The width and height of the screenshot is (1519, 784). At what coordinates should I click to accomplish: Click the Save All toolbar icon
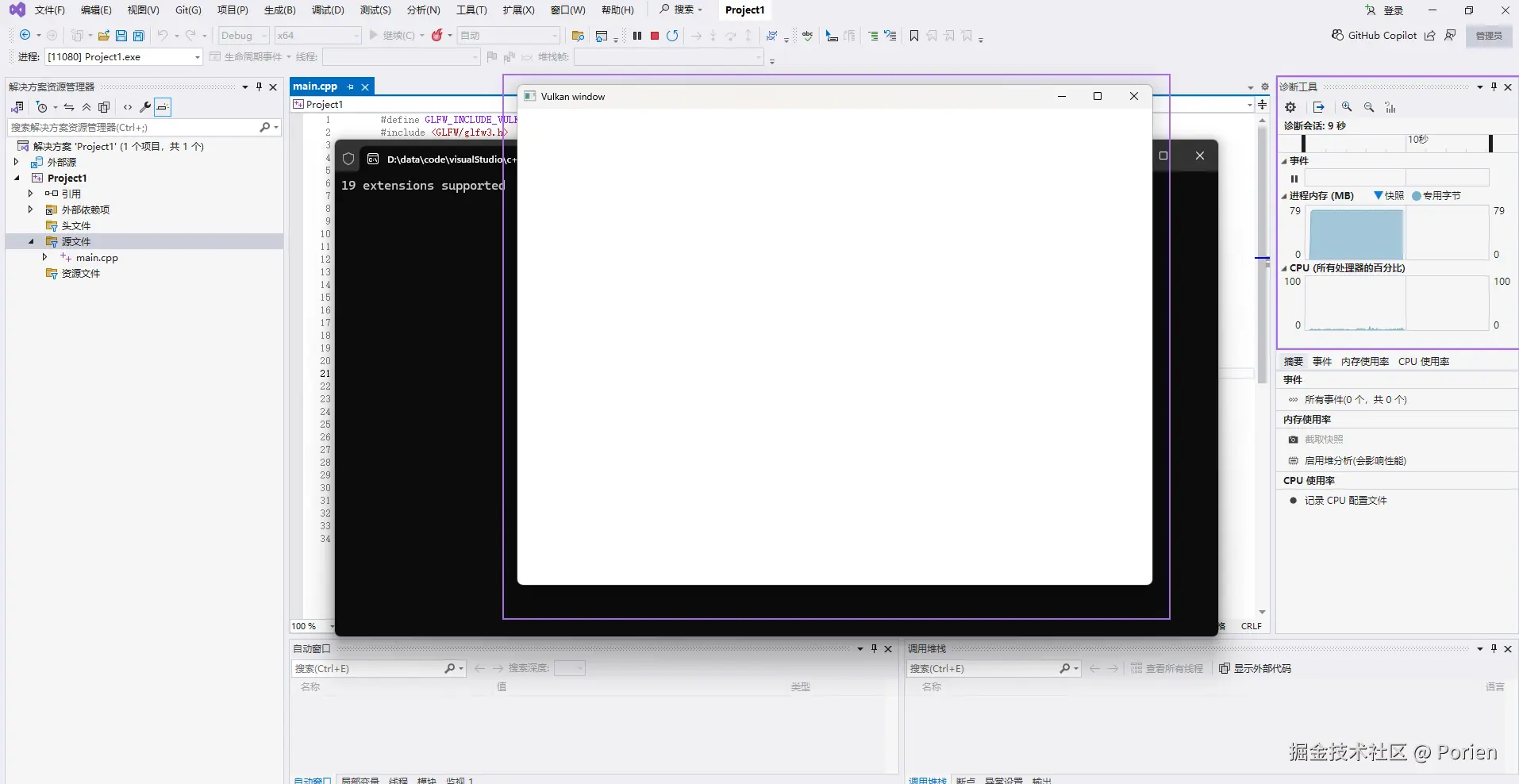[x=139, y=36]
